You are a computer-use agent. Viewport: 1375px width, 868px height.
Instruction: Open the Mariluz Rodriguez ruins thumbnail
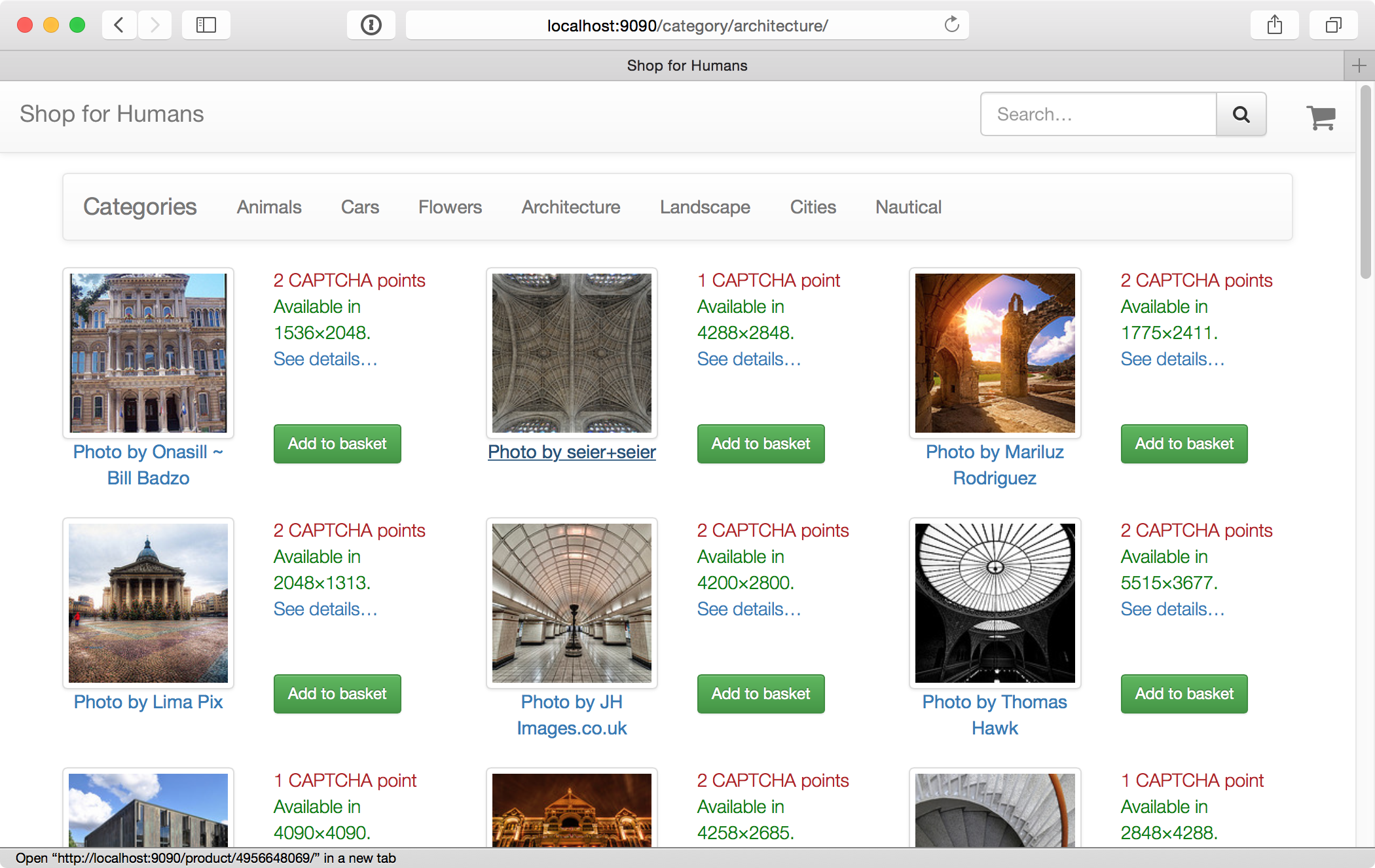[995, 353]
